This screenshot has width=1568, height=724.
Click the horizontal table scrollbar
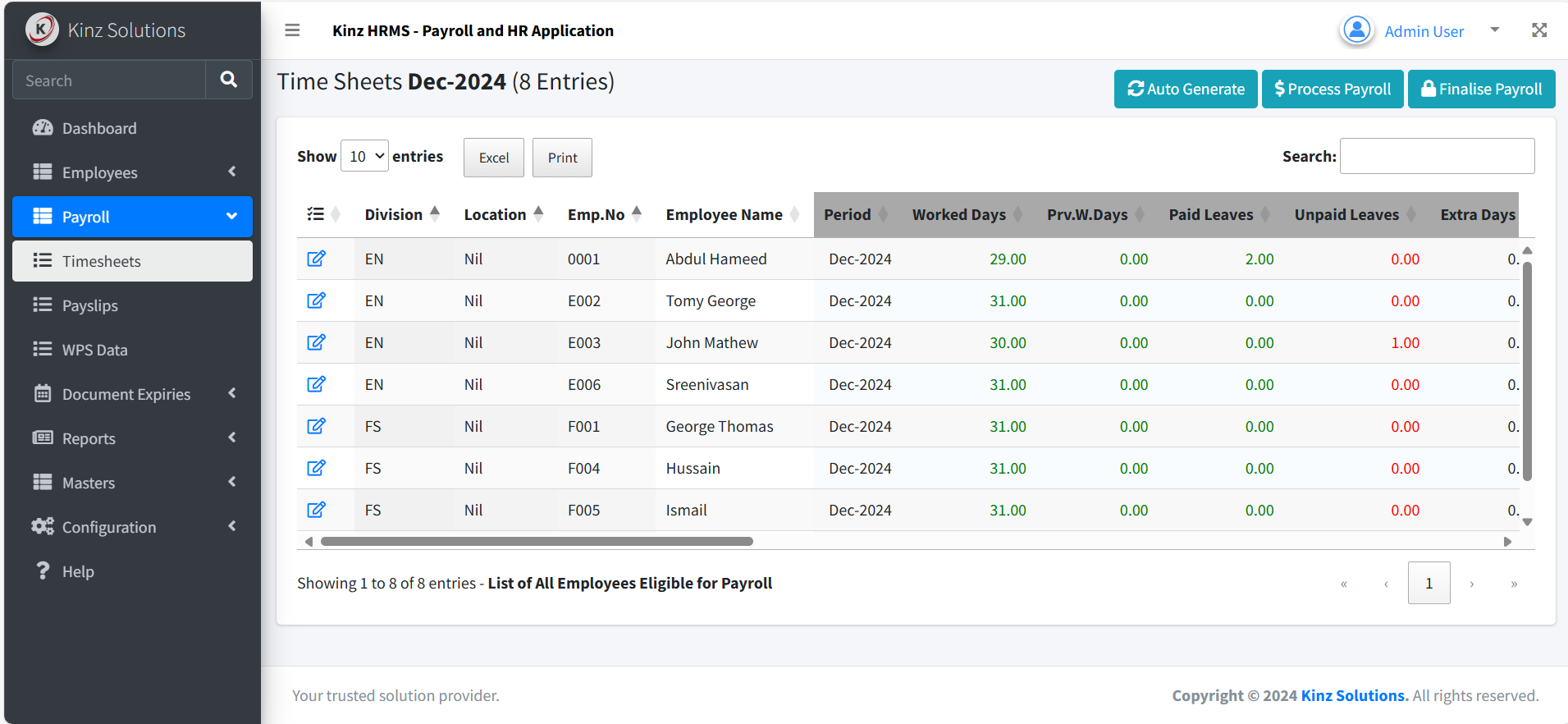(x=537, y=541)
